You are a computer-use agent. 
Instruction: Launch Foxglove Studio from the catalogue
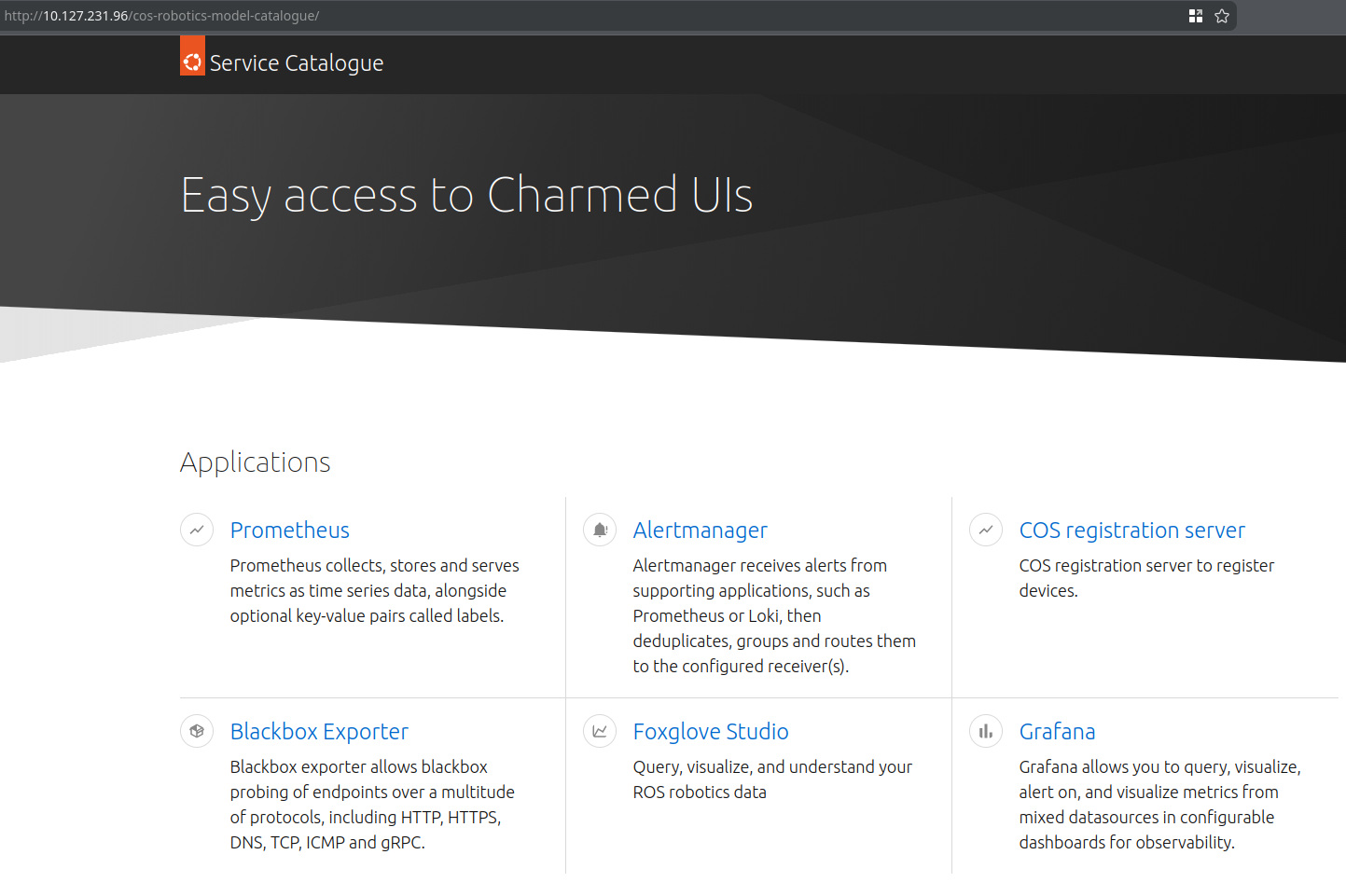coord(711,732)
